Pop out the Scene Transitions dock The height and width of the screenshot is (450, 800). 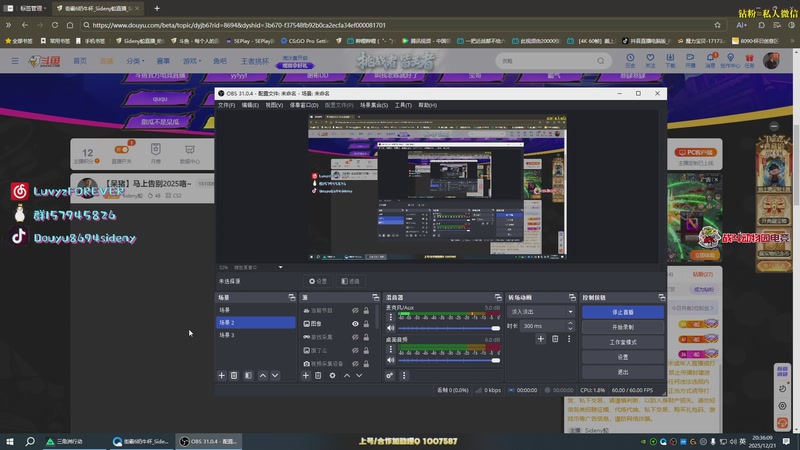click(572, 297)
